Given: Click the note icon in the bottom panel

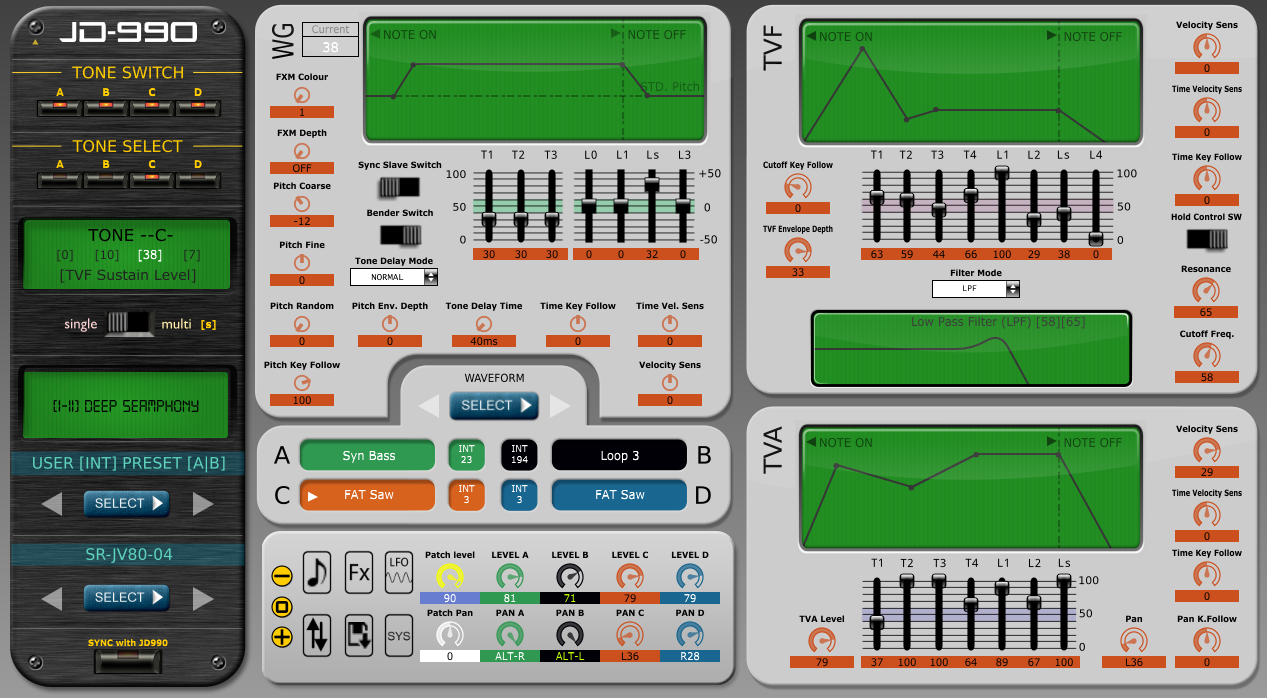Looking at the screenshot, I should [x=317, y=573].
